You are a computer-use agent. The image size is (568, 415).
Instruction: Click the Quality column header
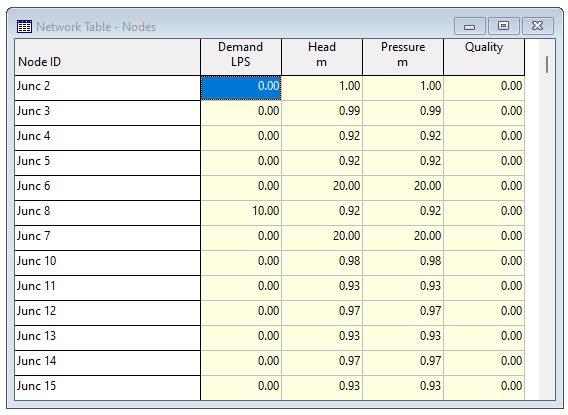pos(484,57)
